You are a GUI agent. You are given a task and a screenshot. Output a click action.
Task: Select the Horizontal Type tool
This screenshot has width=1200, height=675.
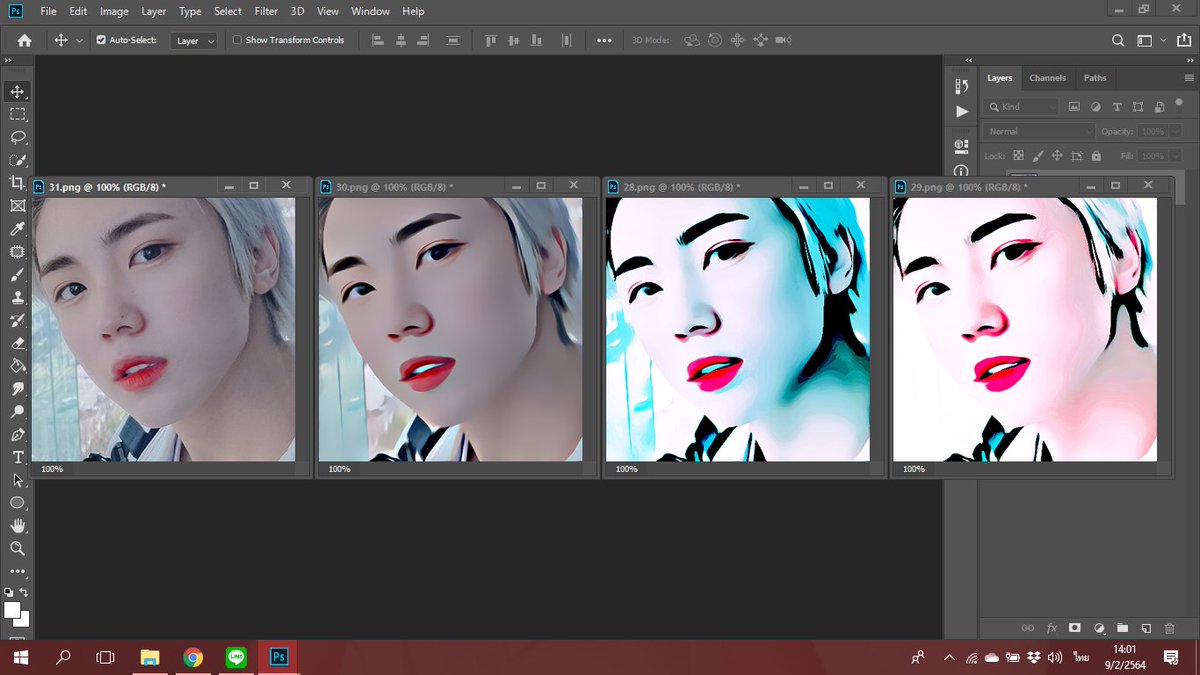(17, 457)
